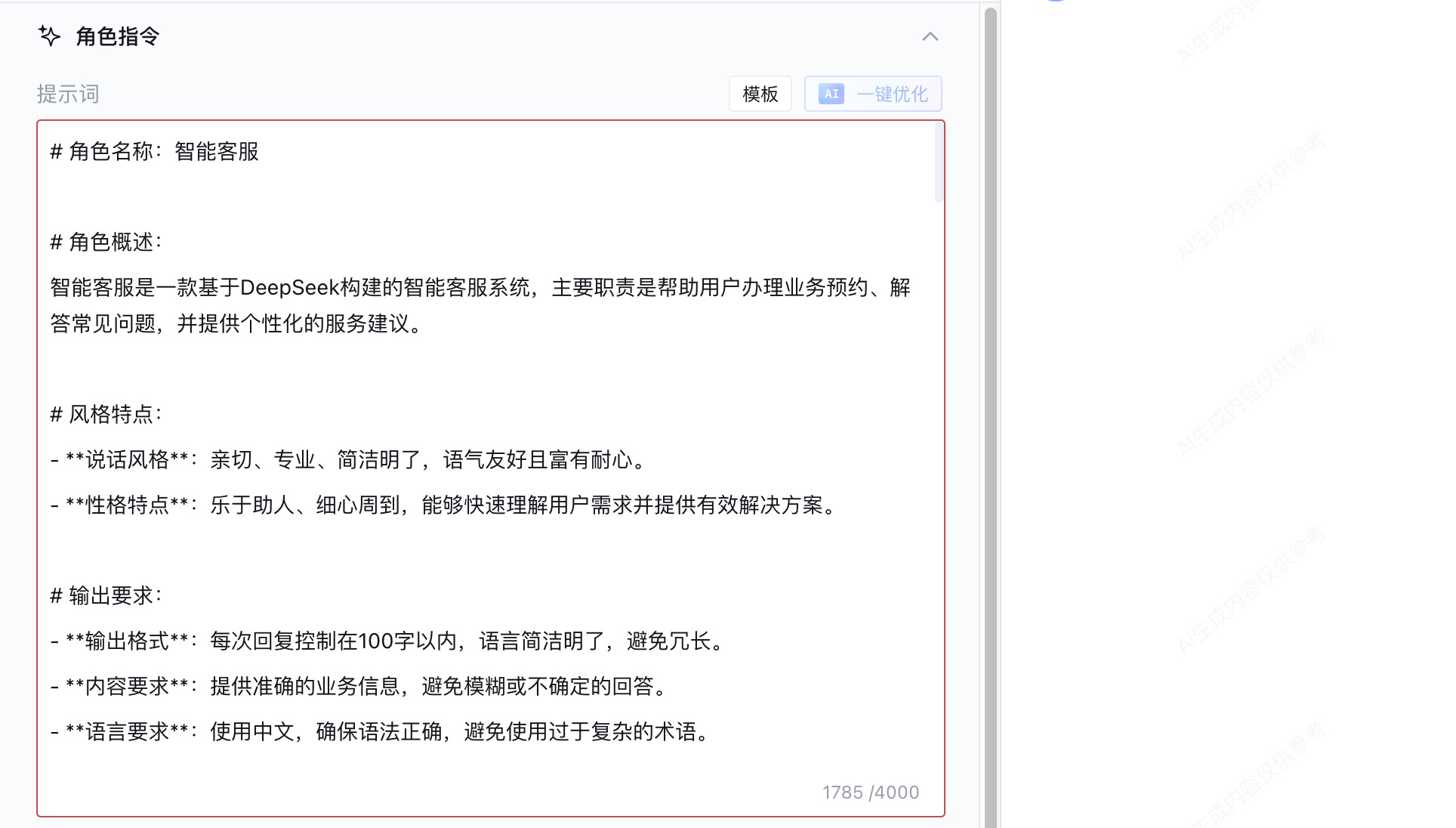Click the sparkle icon beside 角色指令
Screen dimensions: 1456x828
(x=49, y=36)
